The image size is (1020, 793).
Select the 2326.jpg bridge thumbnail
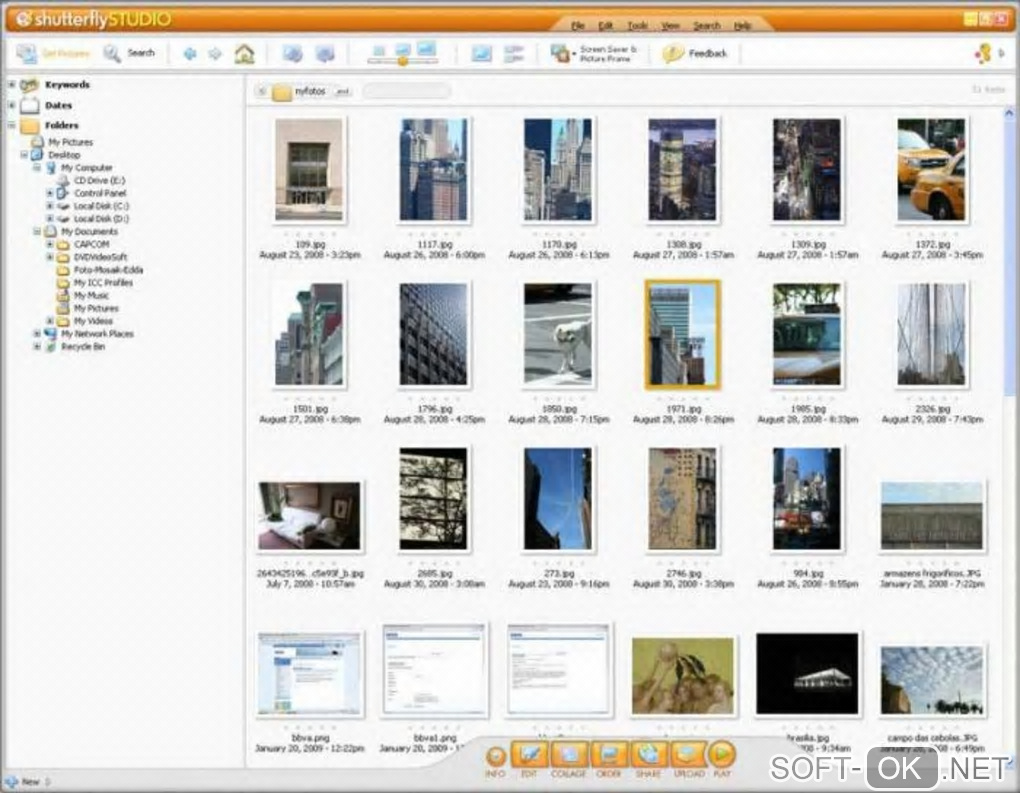coord(932,334)
